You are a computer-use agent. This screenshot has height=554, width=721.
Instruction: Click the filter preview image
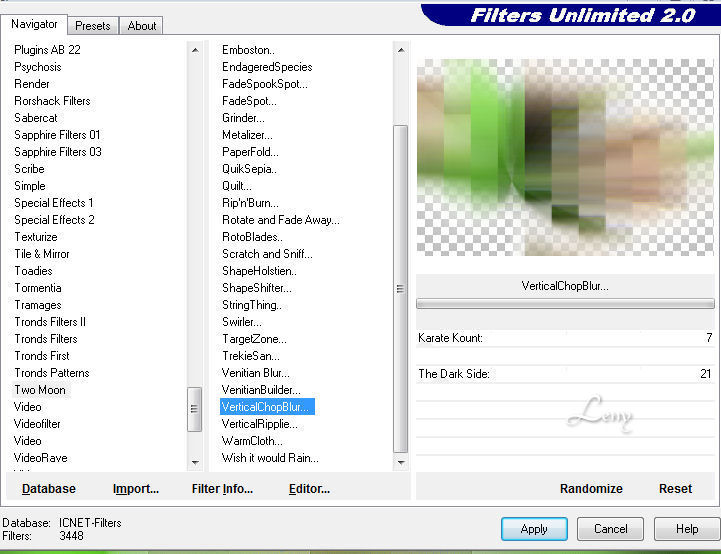[x=565, y=157]
